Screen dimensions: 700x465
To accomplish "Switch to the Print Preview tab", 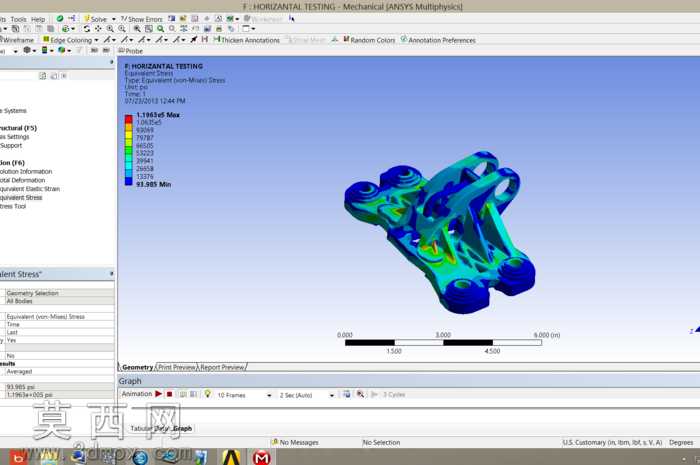I will pos(177,367).
